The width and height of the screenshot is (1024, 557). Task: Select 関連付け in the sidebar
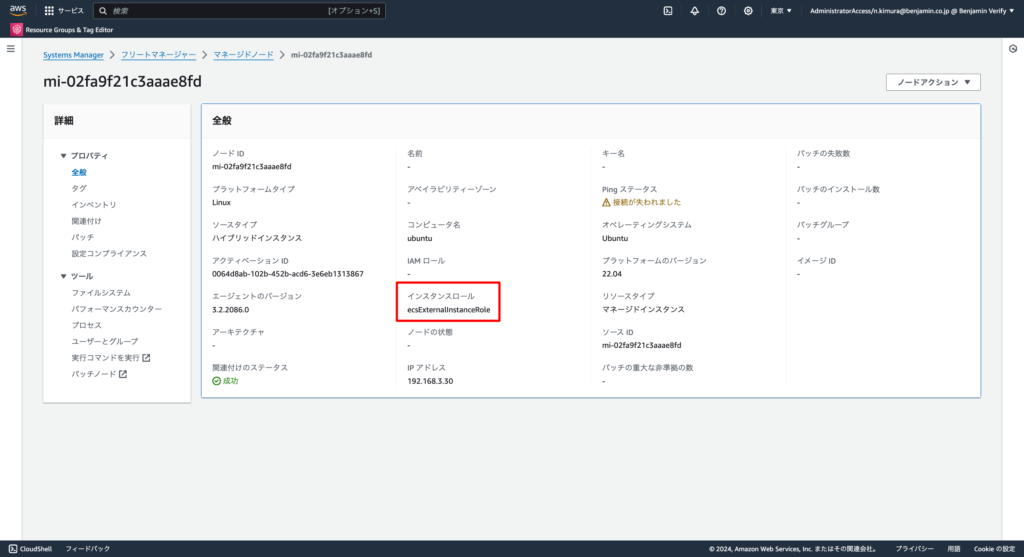point(86,221)
